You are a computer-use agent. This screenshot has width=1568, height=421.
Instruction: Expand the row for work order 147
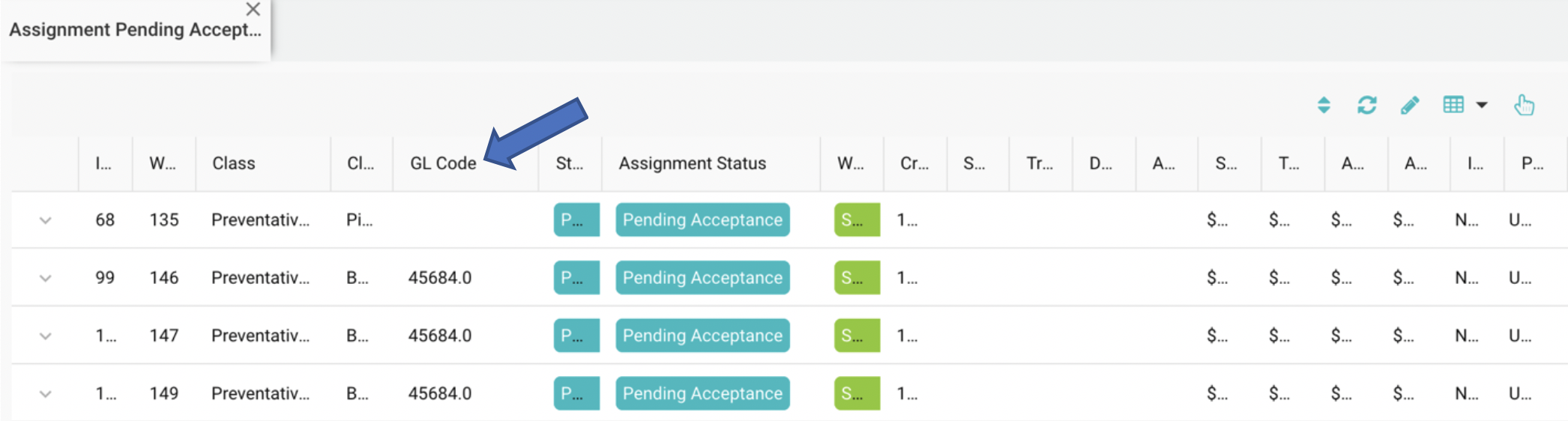click(x=46, y=336)
